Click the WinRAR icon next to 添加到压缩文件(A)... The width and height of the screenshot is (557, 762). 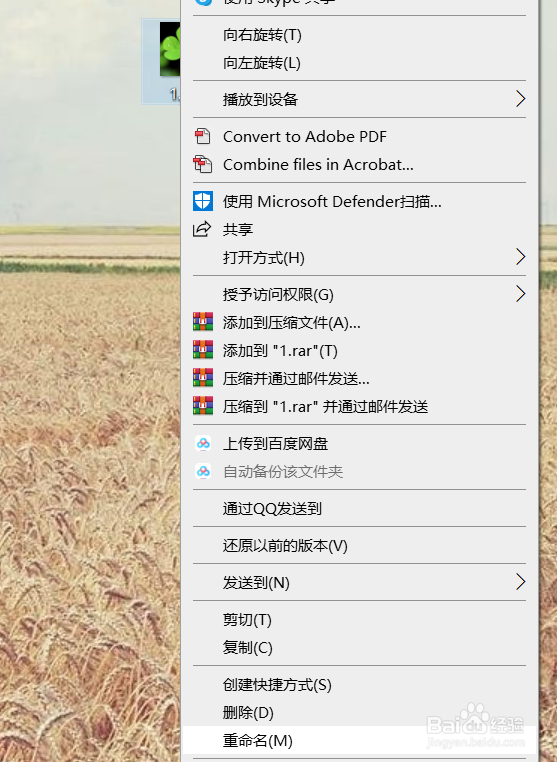tap(203, 322)
